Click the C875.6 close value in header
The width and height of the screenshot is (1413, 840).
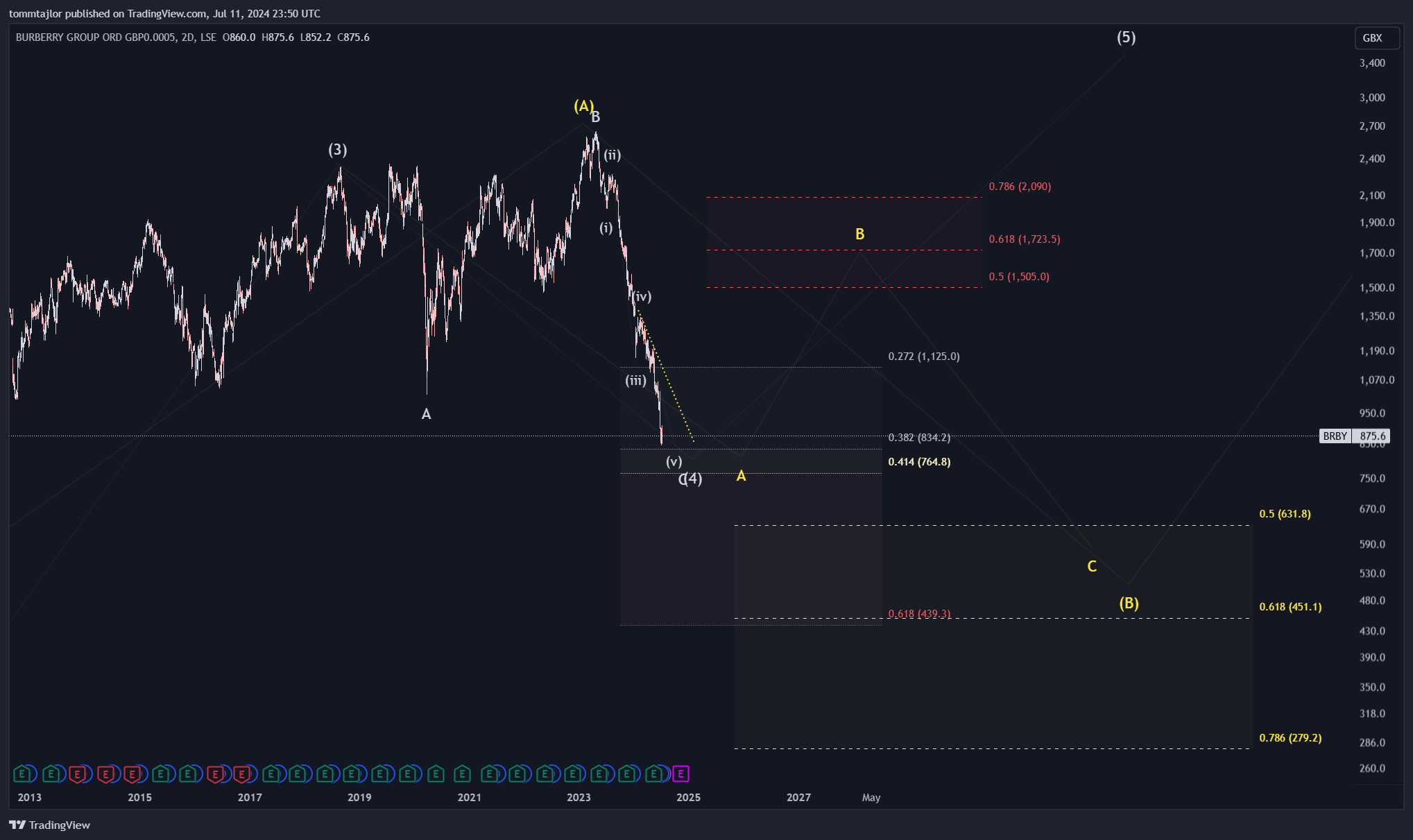pos(353,37)
